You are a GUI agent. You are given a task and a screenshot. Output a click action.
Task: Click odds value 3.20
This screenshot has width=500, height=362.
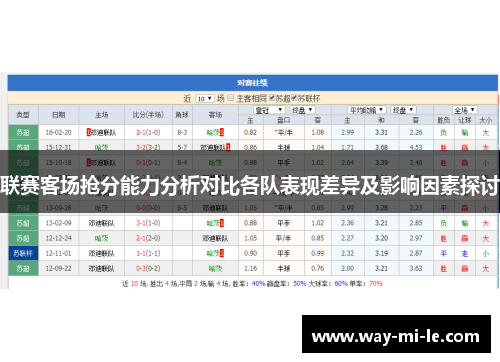381,238
